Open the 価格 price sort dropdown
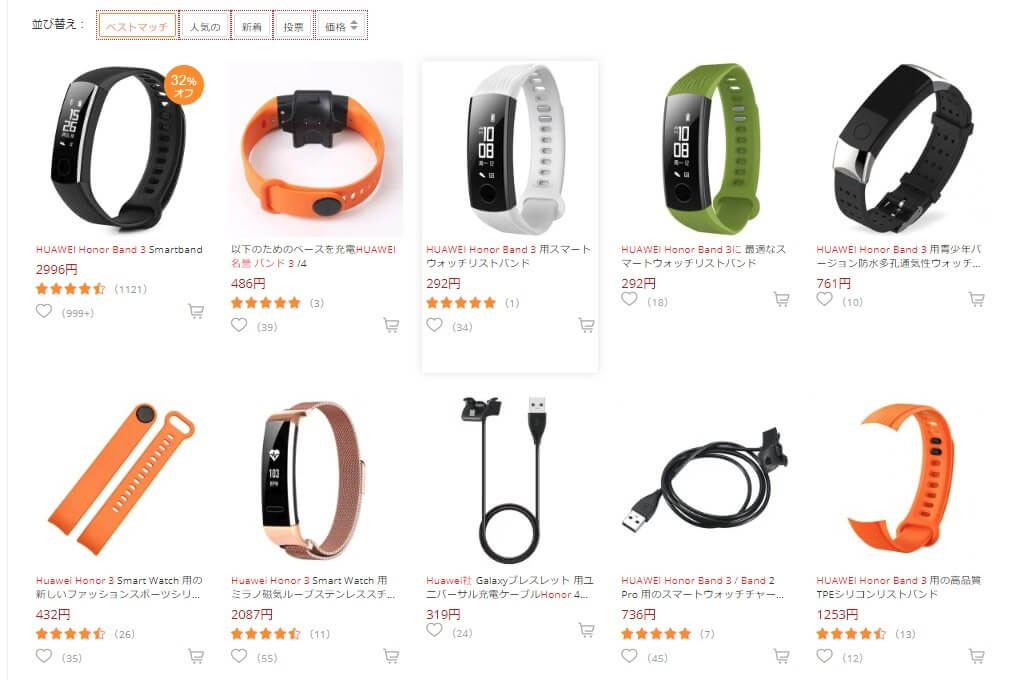The width and height of the screenshot is (1022, 680). 342,26
